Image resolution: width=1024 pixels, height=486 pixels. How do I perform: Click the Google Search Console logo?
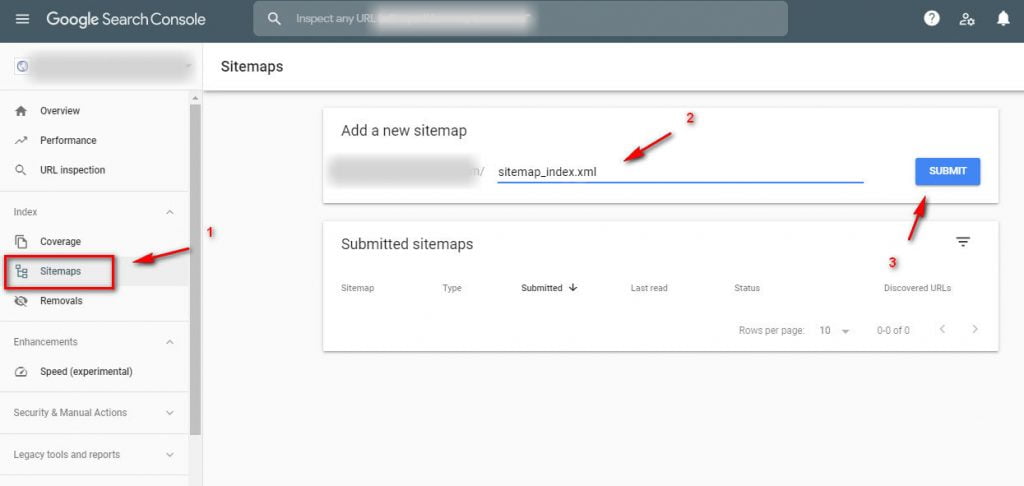click(x=125, y=19)
